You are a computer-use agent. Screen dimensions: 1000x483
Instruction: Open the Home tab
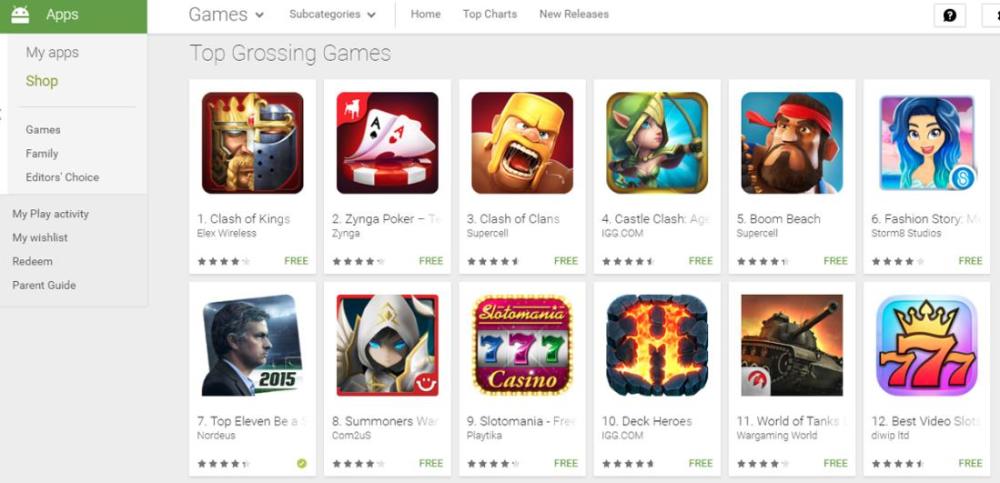point(425,14)
